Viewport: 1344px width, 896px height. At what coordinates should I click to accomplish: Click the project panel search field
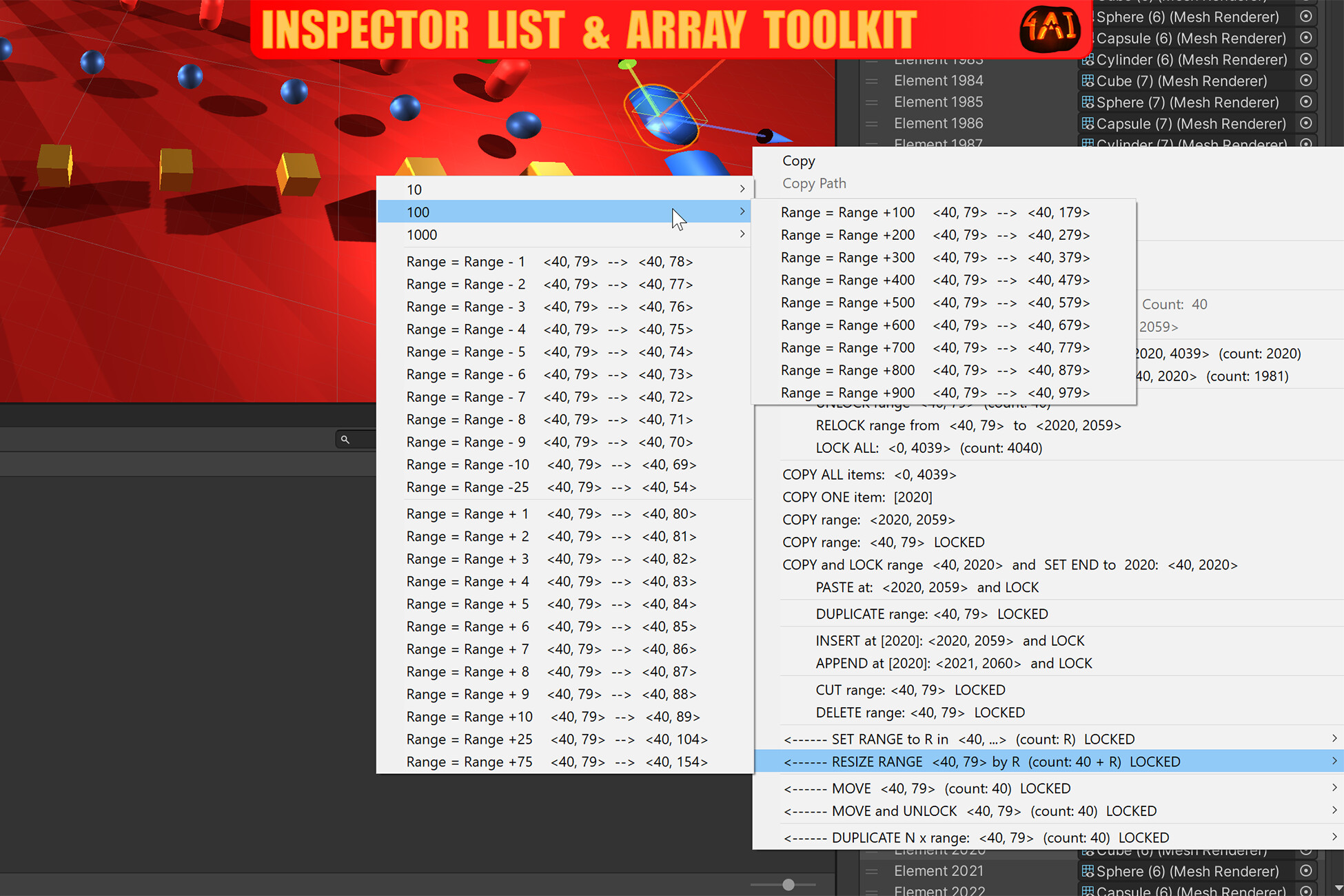[x=356, y=439]
